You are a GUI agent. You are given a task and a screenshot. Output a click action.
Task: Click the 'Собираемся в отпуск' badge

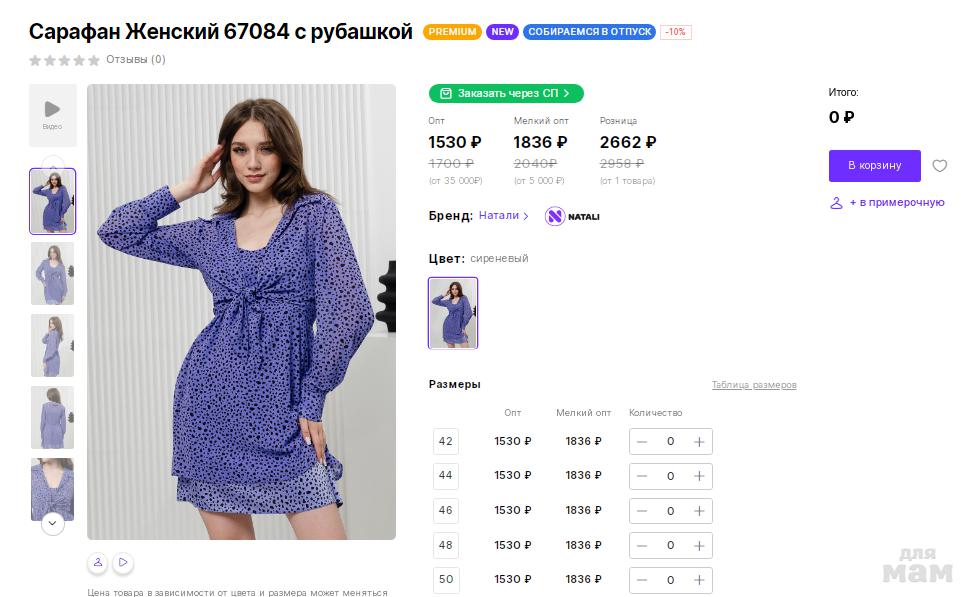click(589, 32)
